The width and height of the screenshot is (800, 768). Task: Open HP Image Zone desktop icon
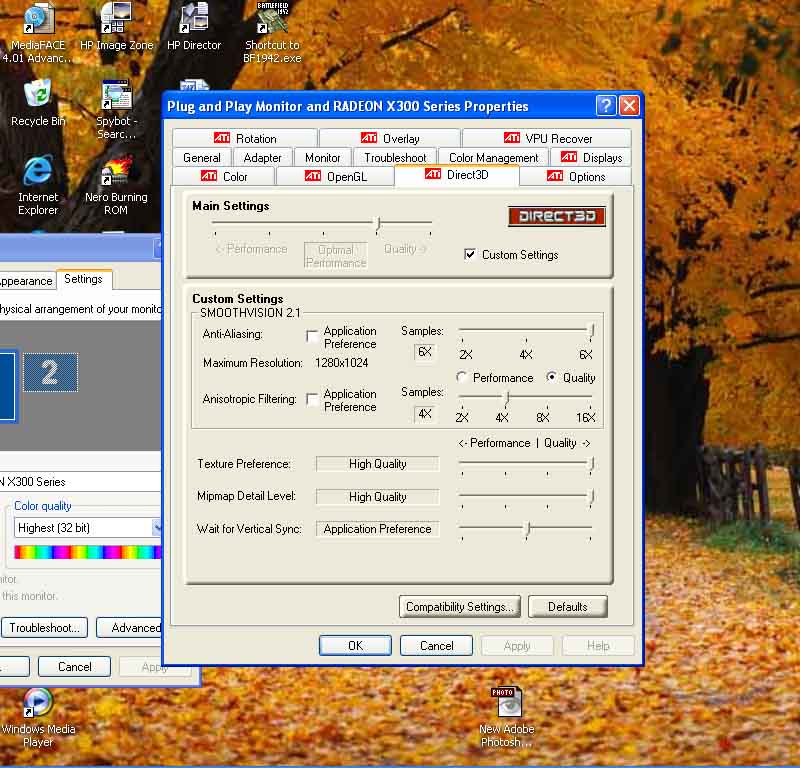point(116,20)
